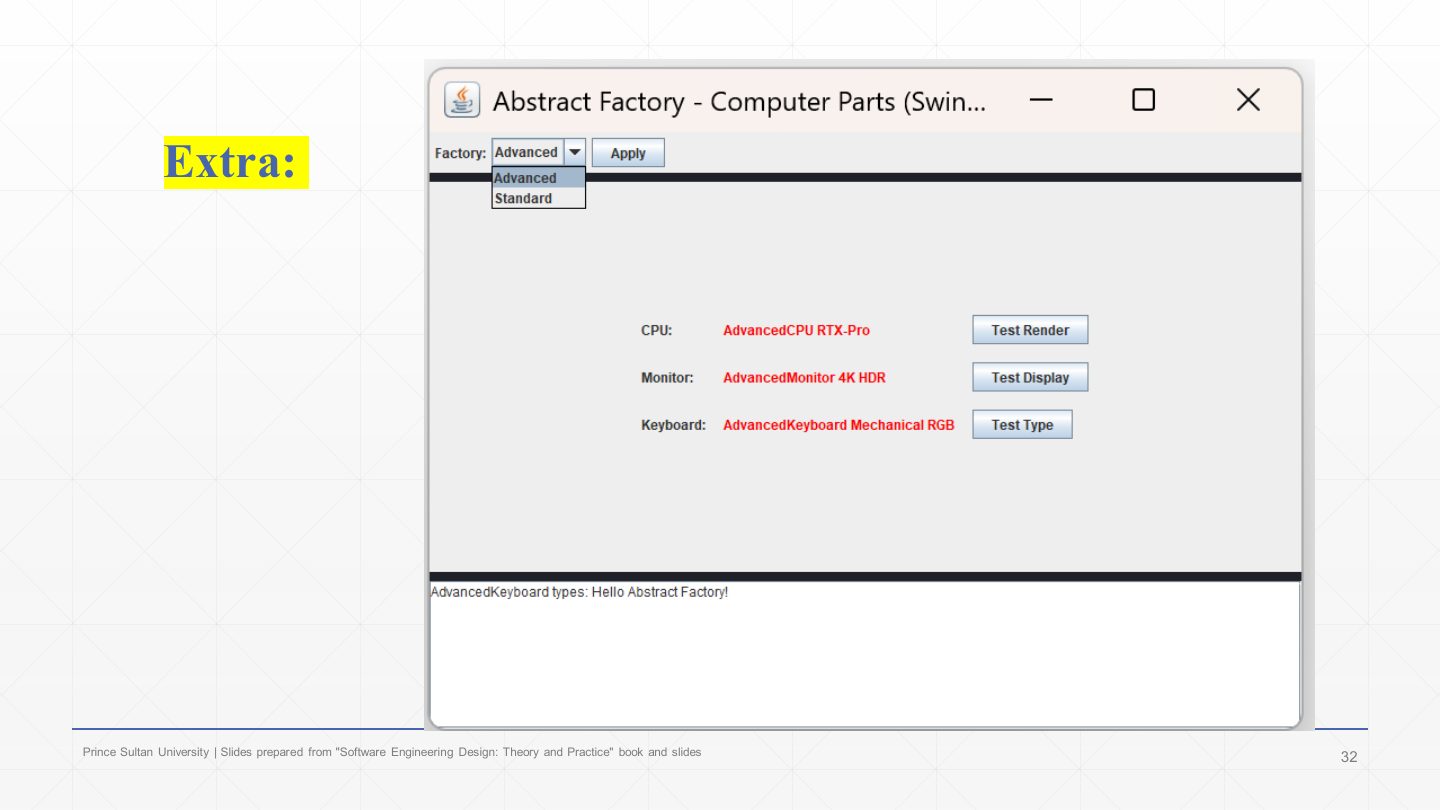This screenshot has width=1440, height=810.
Task: Minimize the Abstract Factory window
Action: pyautogui.click(x=1040, y=100)
